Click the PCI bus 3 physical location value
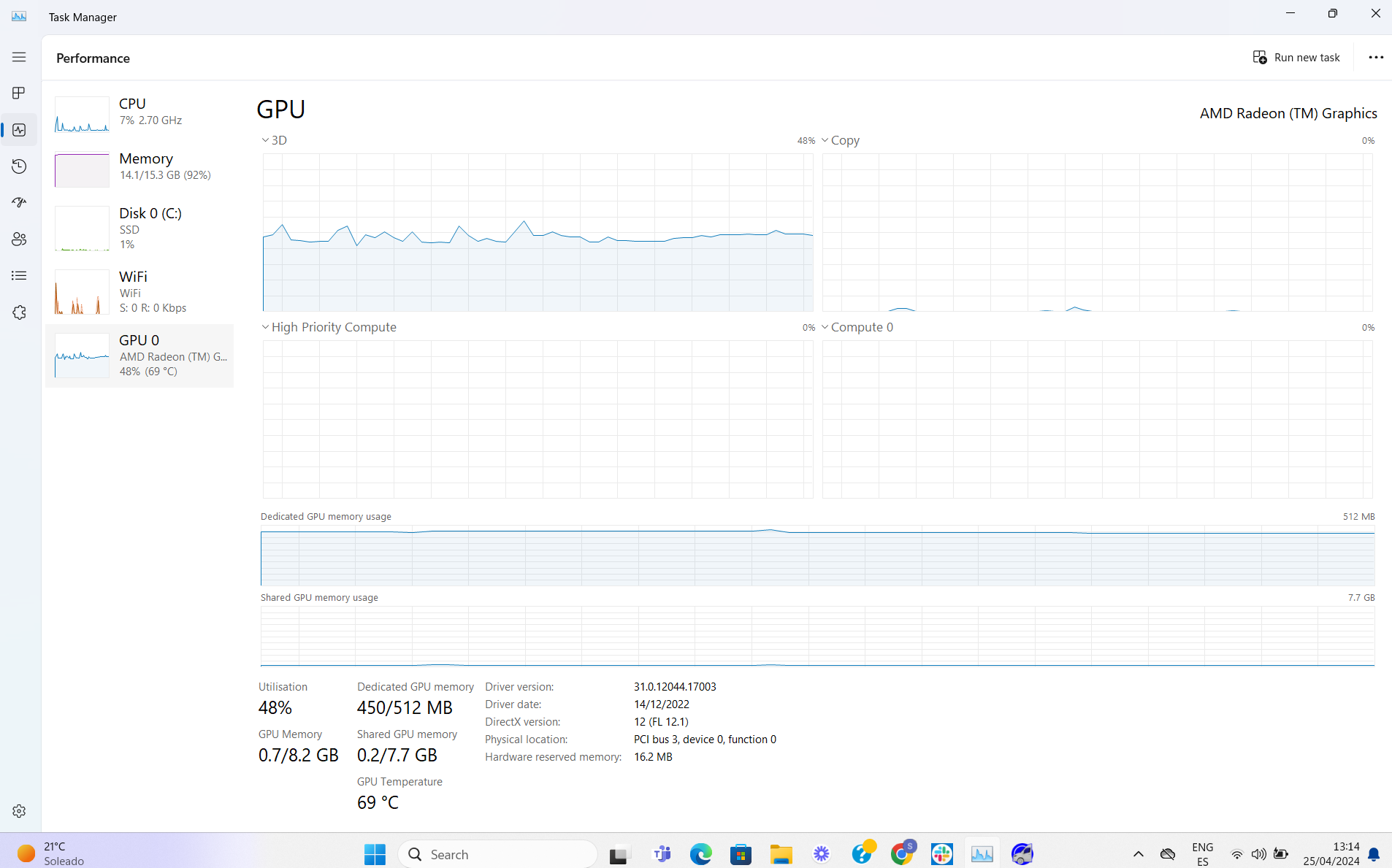1392x868 pixels. click(705, 740)
